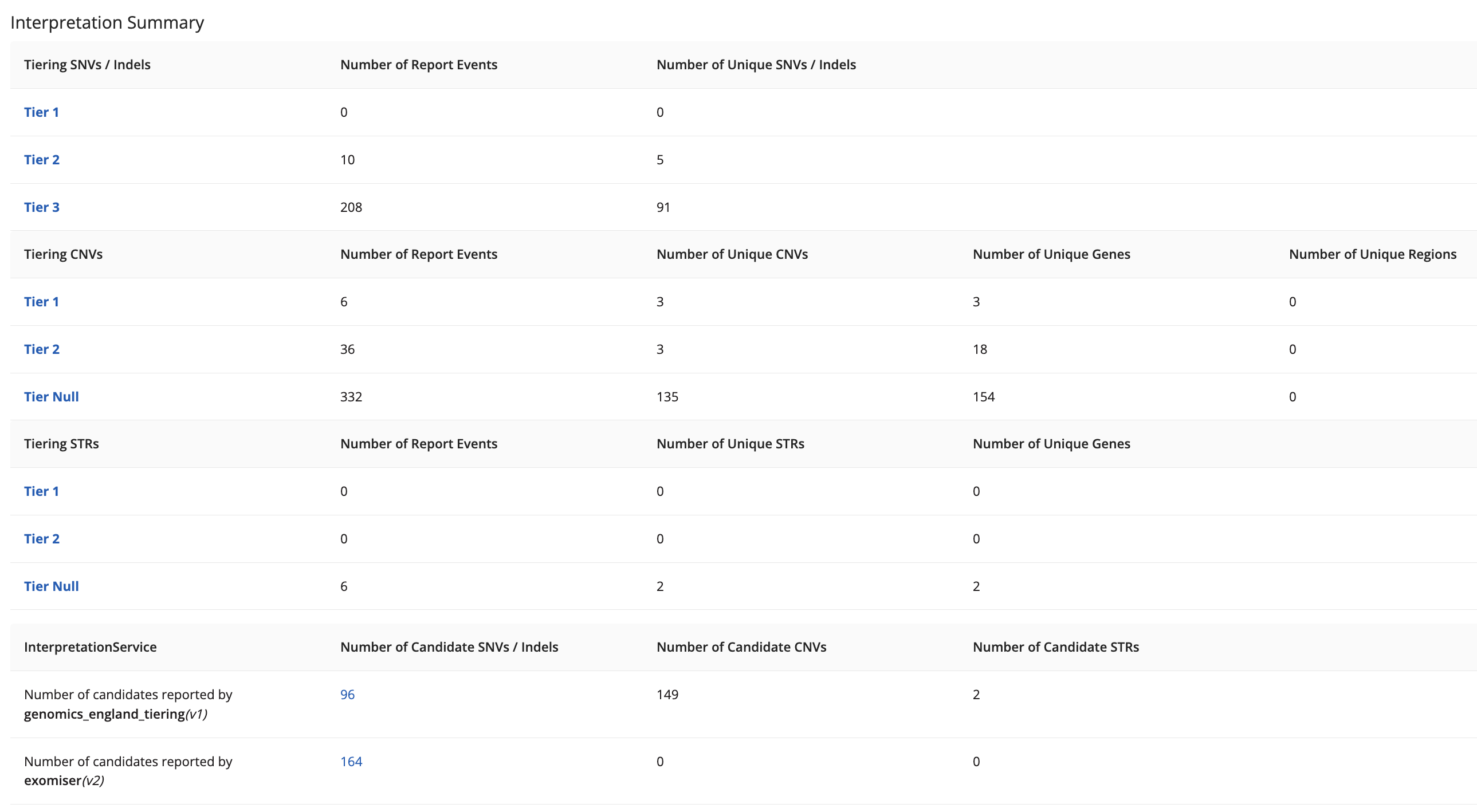Screen dimensions: 1477x812
Task: Click the Tier Null CNVs 332 report events value
Action: tap(351, 397)
